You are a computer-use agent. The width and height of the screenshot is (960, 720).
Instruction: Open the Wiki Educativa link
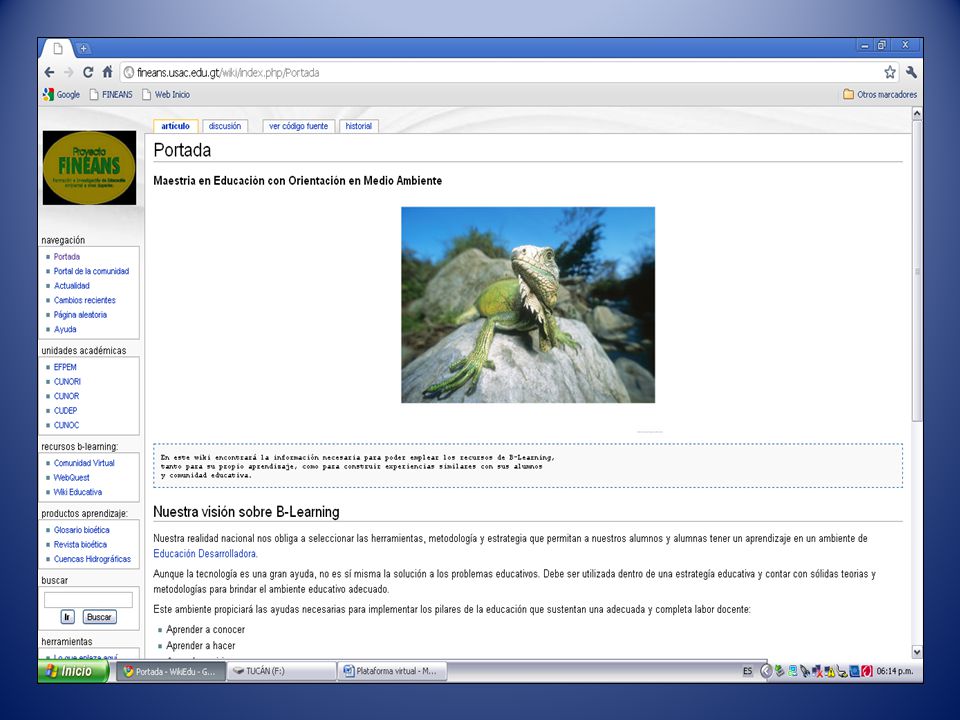[78, 492]
